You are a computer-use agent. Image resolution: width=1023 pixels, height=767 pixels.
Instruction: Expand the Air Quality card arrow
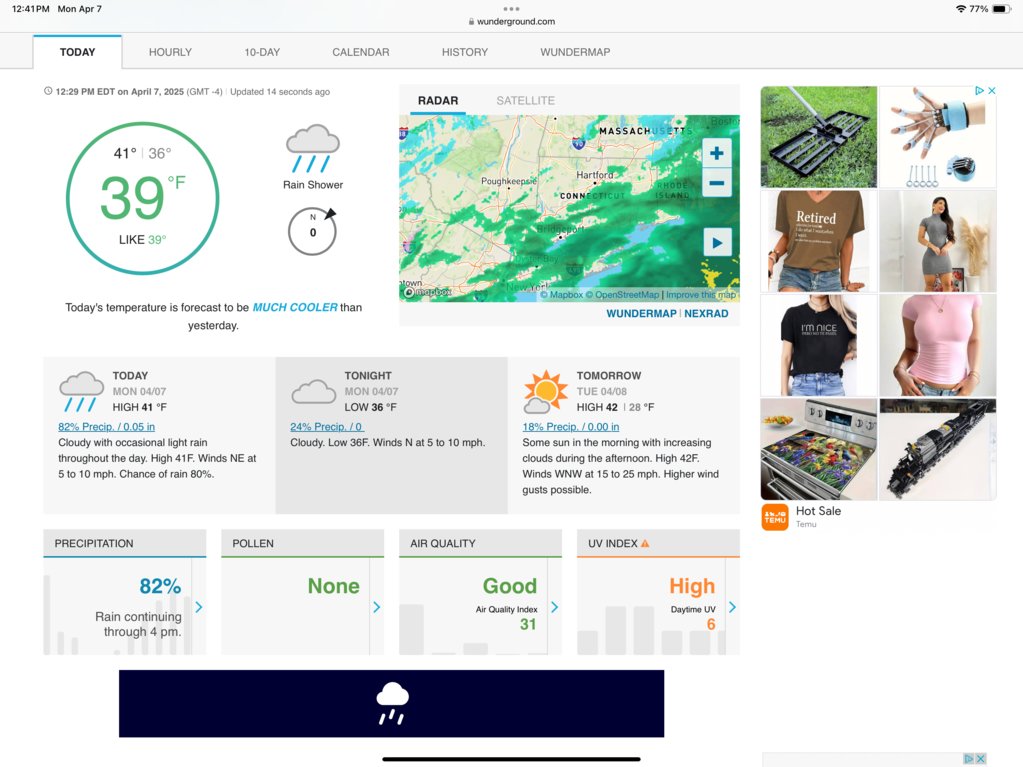pyautogui.click(x=555, y=607)
